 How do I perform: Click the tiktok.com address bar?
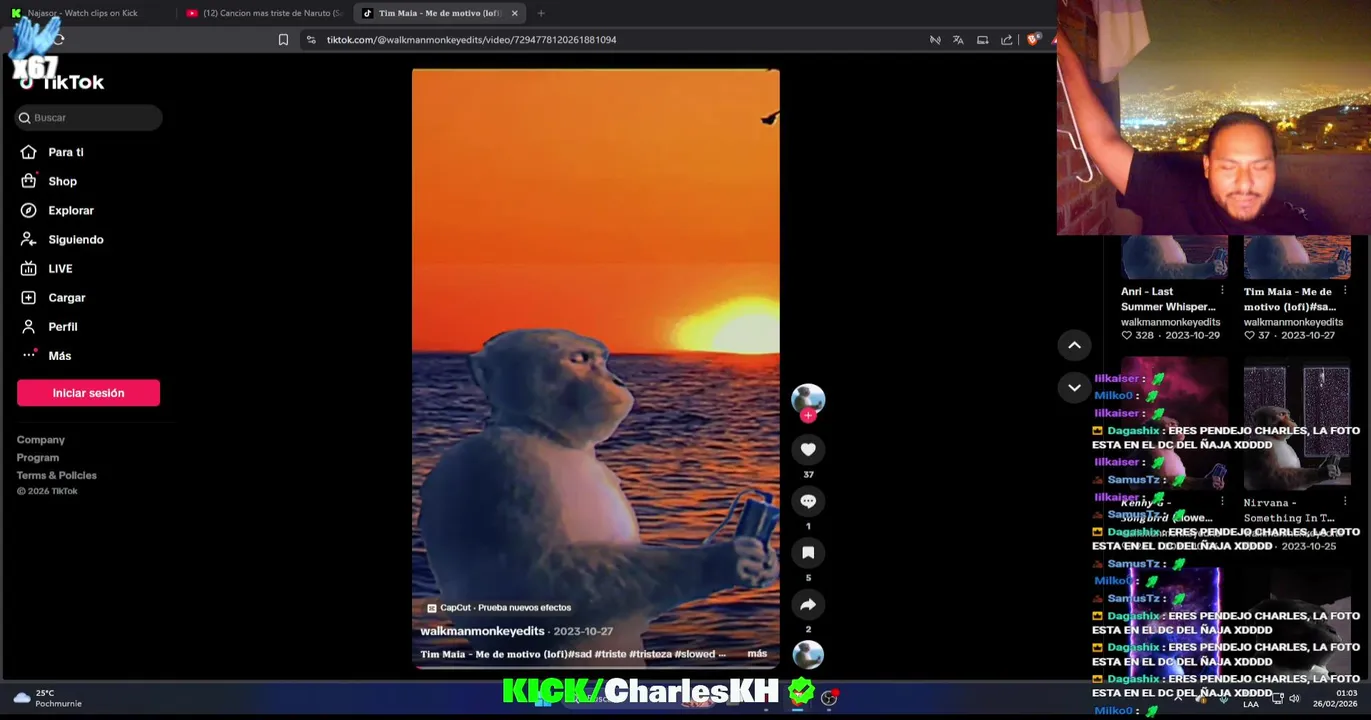tap(471, 40)
